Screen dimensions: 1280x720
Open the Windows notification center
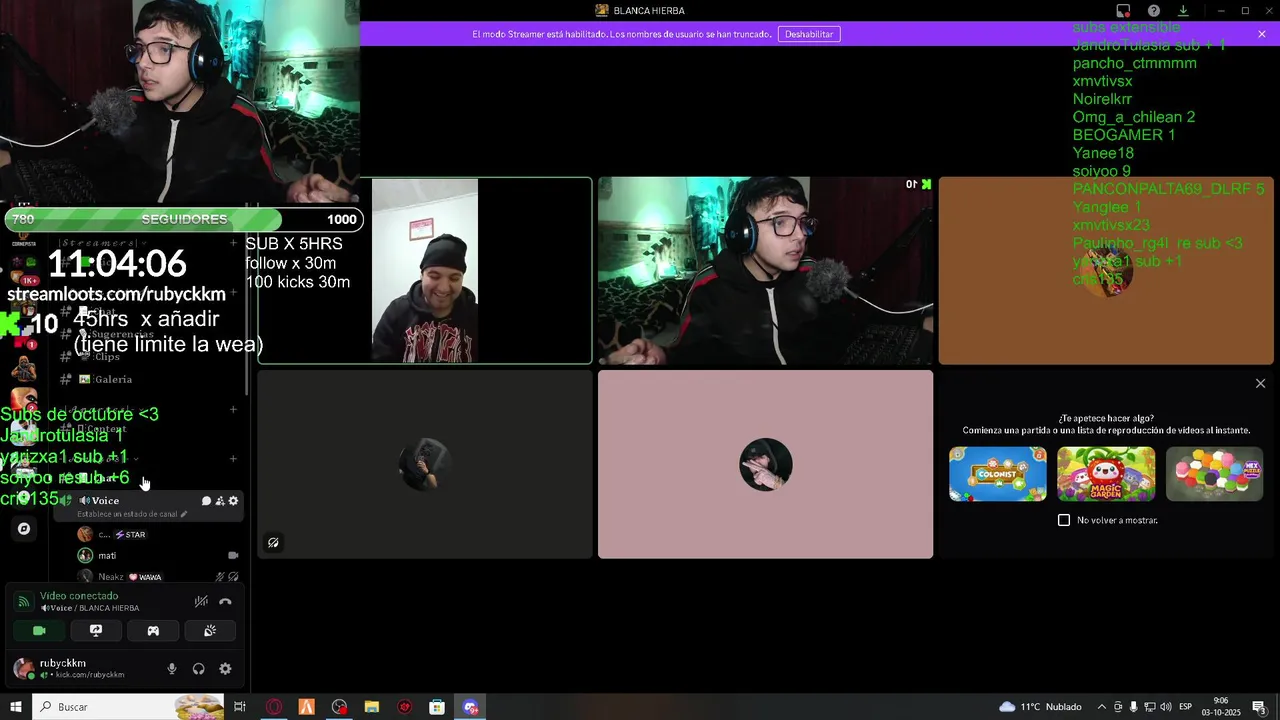(1259, 707)
